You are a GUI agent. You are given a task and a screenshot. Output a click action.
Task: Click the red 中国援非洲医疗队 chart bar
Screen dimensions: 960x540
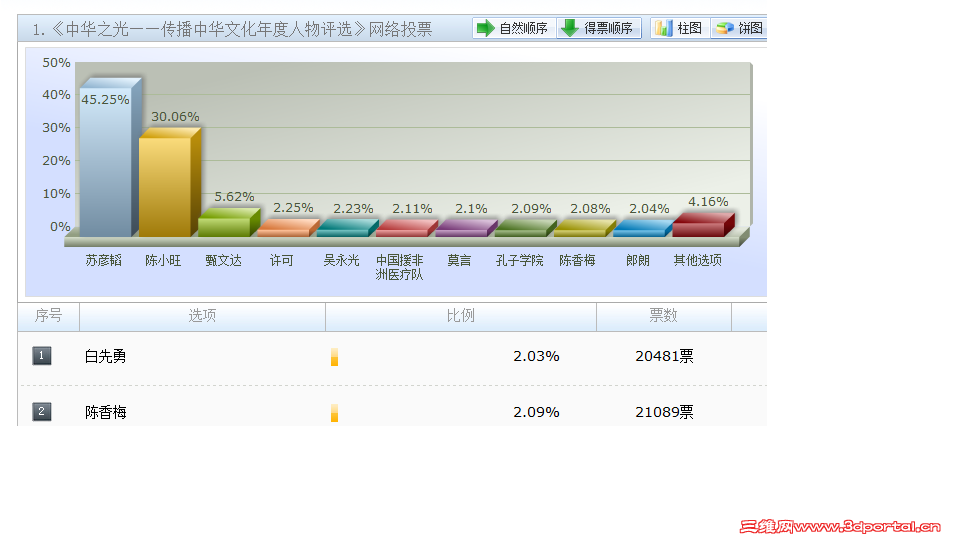[x=407, y=228]
